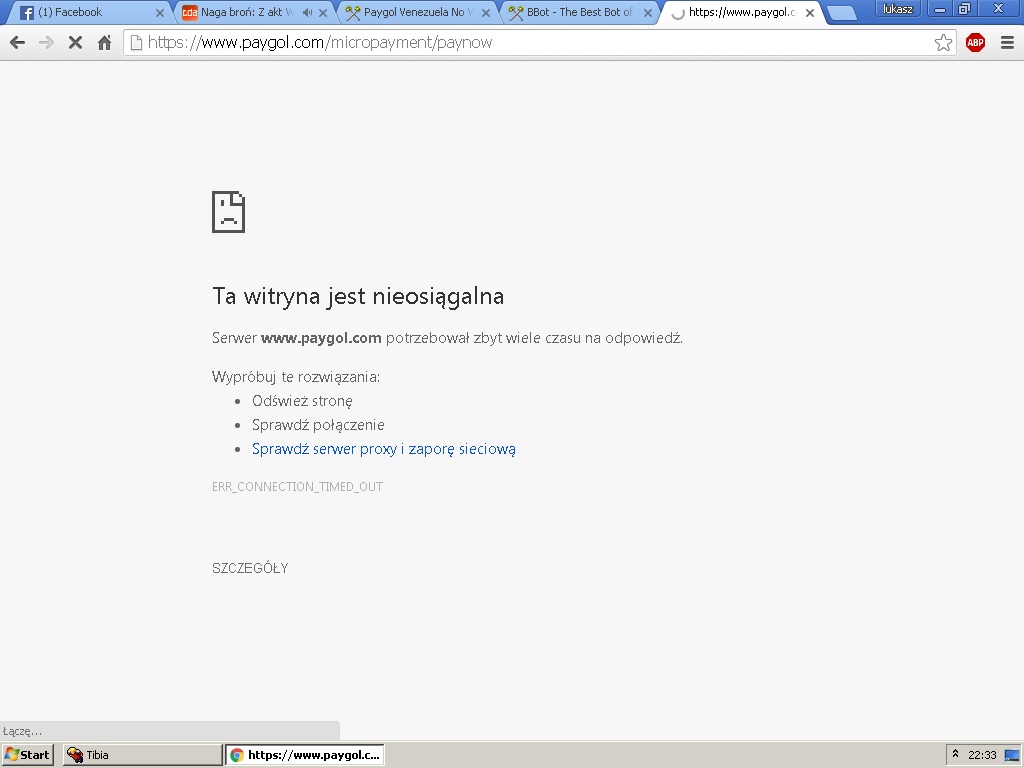Mute the audio icon on Naga broń tab

tap(307, 13)
